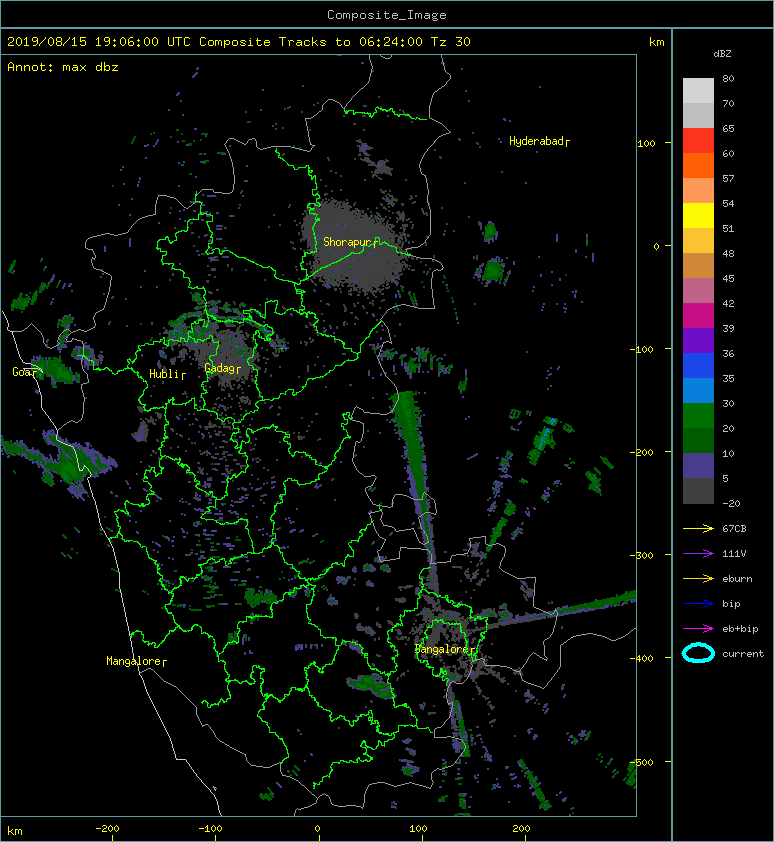The height and width of the screenshot is (842, 774).
Task: Click the eburn legend label
Action: pos(737,579)
